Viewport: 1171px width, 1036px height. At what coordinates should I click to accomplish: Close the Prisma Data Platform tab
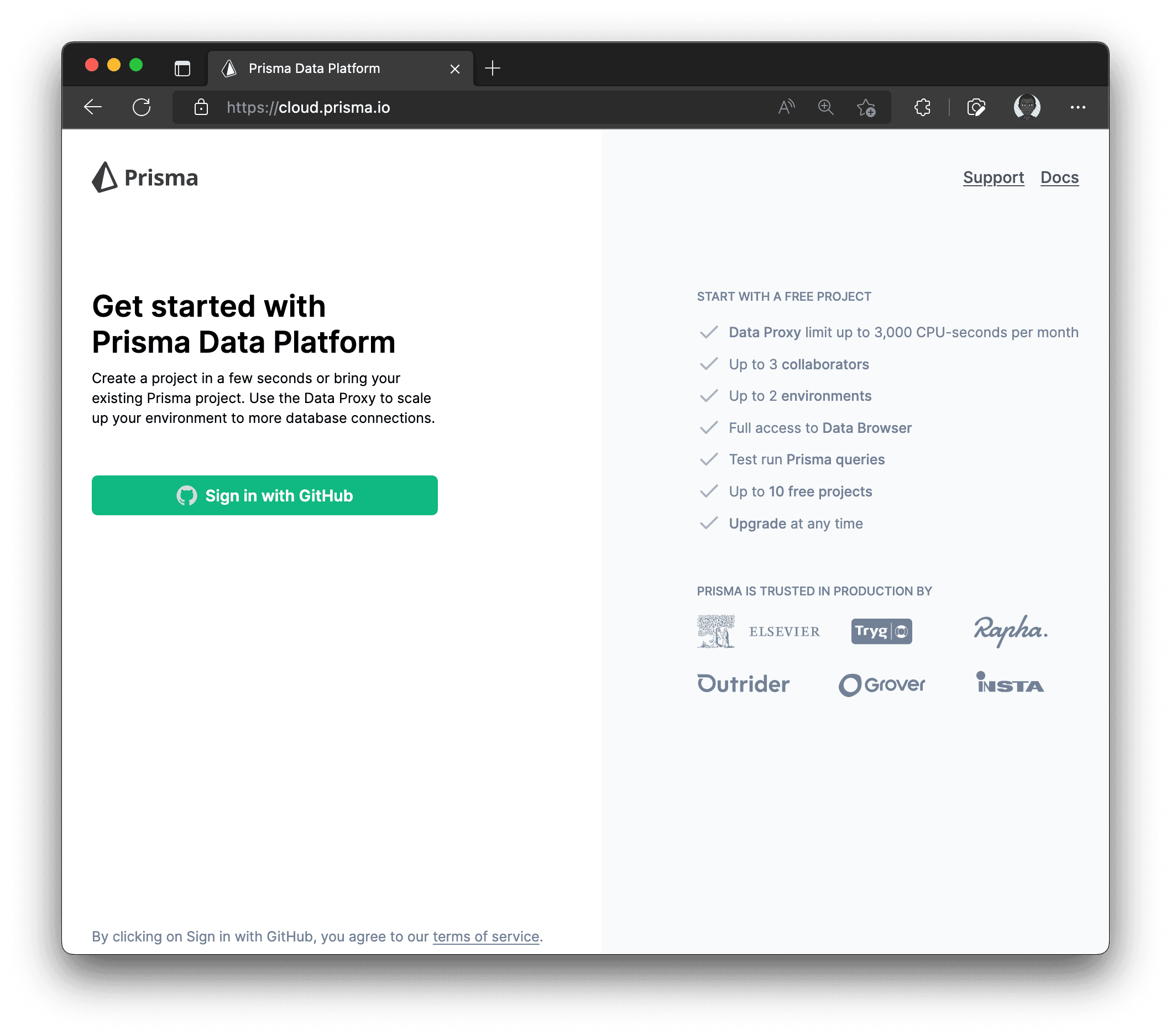pos(455,69)
